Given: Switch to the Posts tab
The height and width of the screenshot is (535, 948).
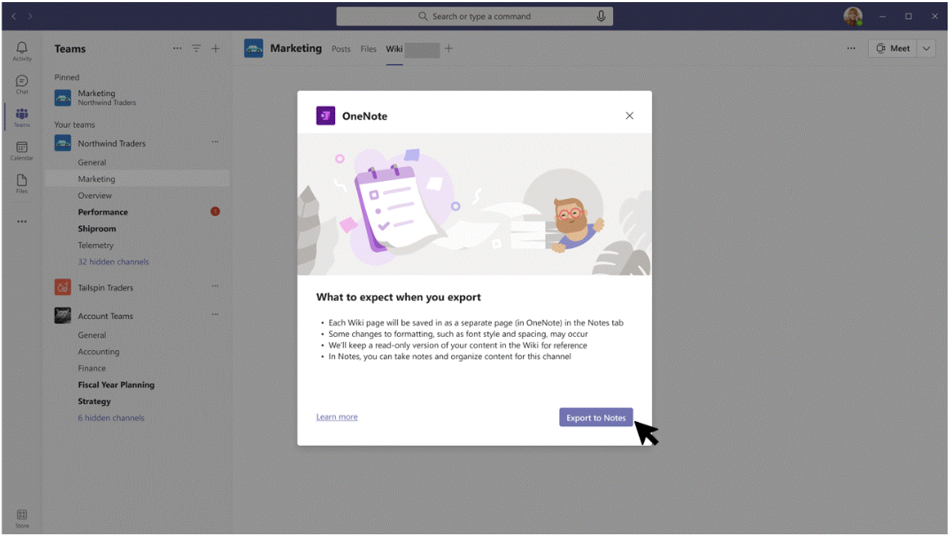Looking at the screenshot, I should pyautogui.click(x=341, y=49).
